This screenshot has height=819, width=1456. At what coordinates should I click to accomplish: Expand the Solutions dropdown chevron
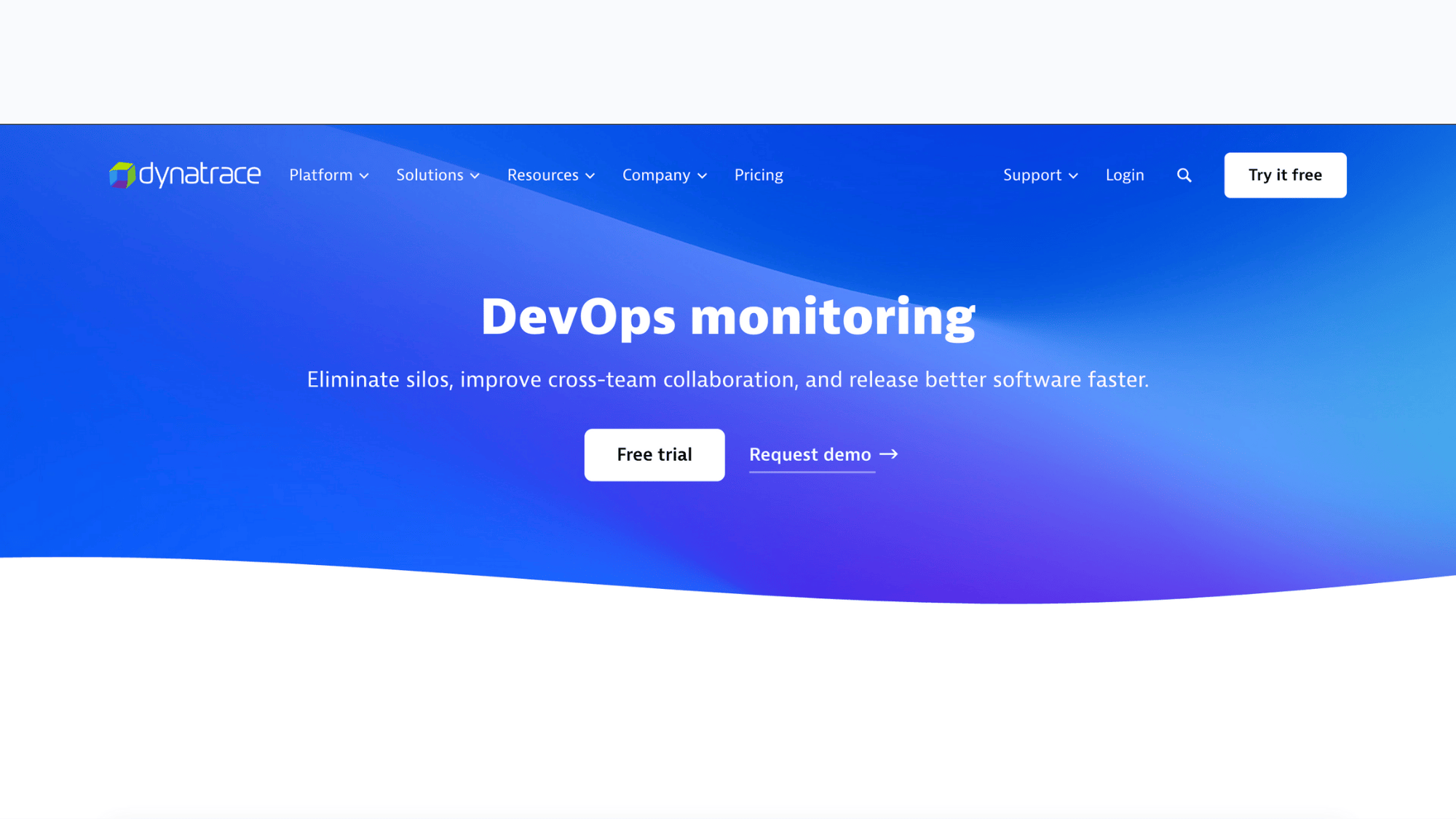(x=475, y=176)
